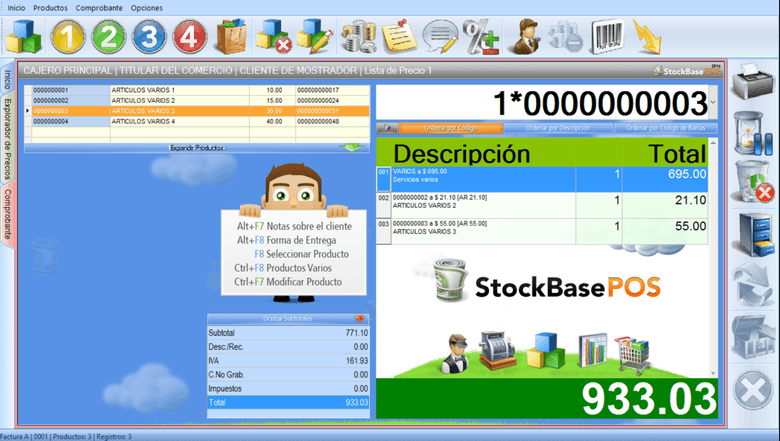Click the trash bin with red X

754,181
